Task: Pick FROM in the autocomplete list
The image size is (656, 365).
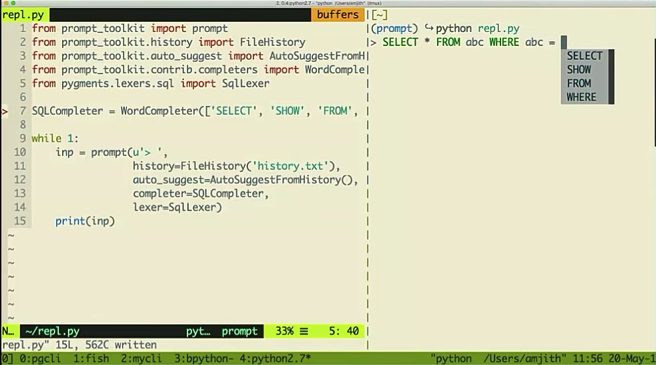Action: coord(585,83)
